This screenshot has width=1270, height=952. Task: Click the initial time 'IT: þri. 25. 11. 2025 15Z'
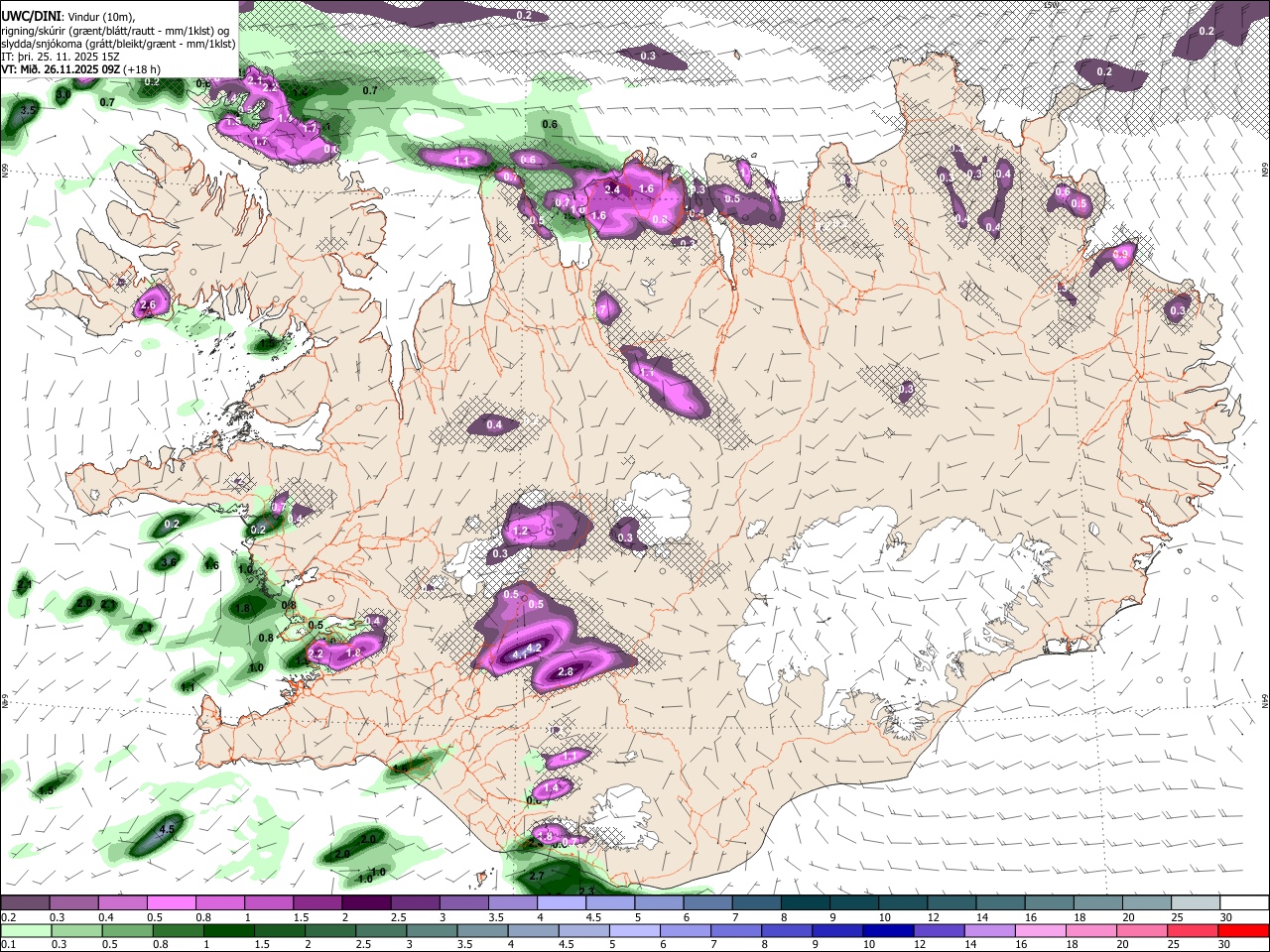pyautogui.click(x=61, y=57)
